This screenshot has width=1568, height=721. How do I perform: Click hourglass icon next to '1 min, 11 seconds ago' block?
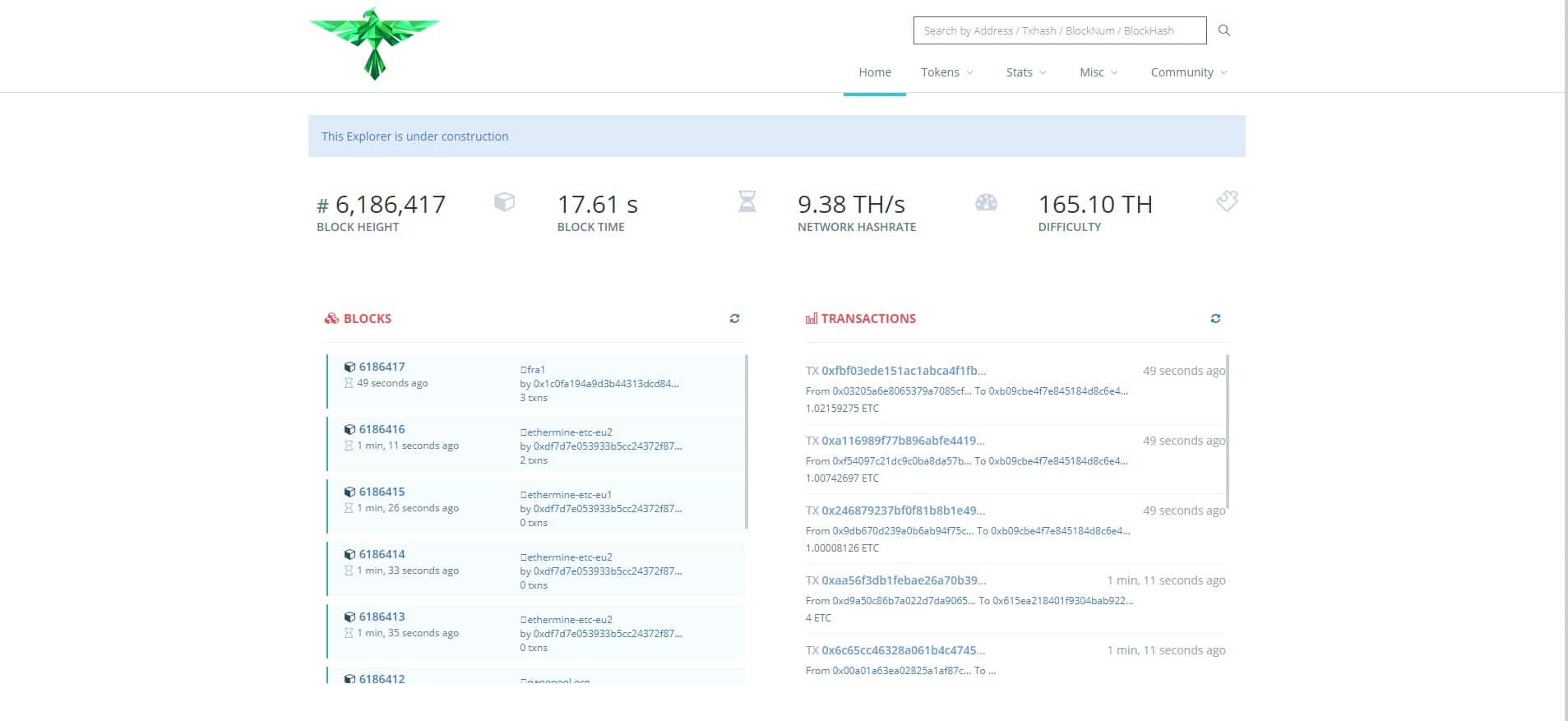point(349,446)
